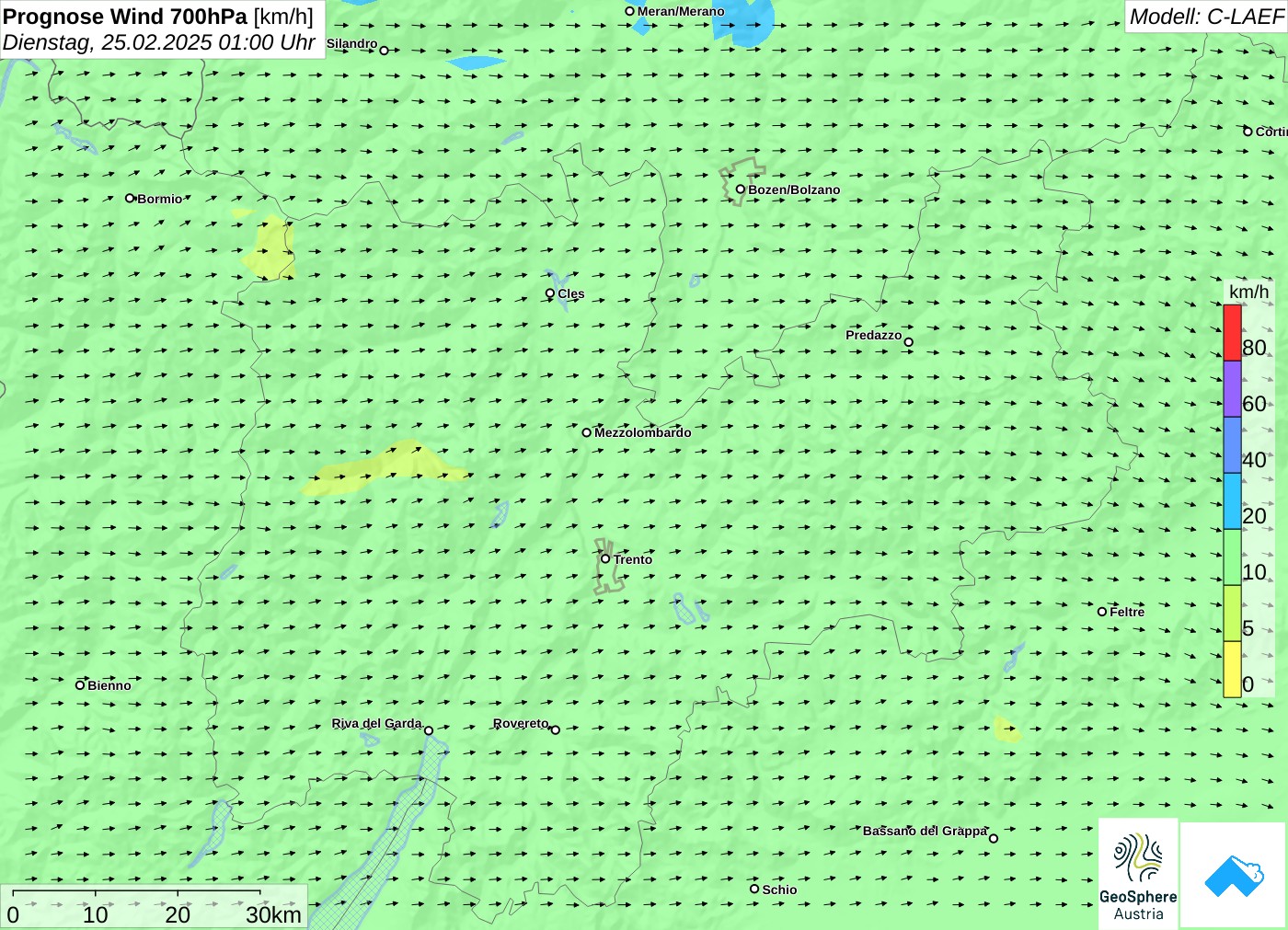This screenshot has height=930, width=1288.
Task: Click the Rovereto location marker
Action: (x=555, y=729)
